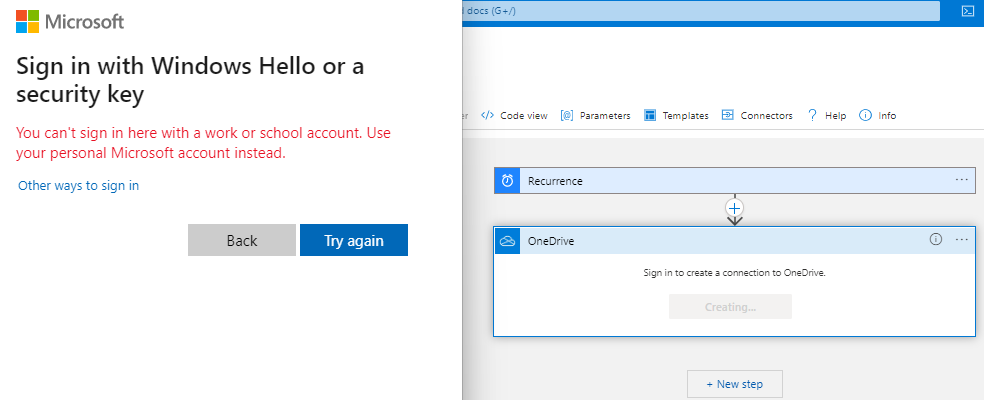Open the Cloud Shell icon
Image resolution: width=984 pixels, height=400 pixels.
[966, 11]
